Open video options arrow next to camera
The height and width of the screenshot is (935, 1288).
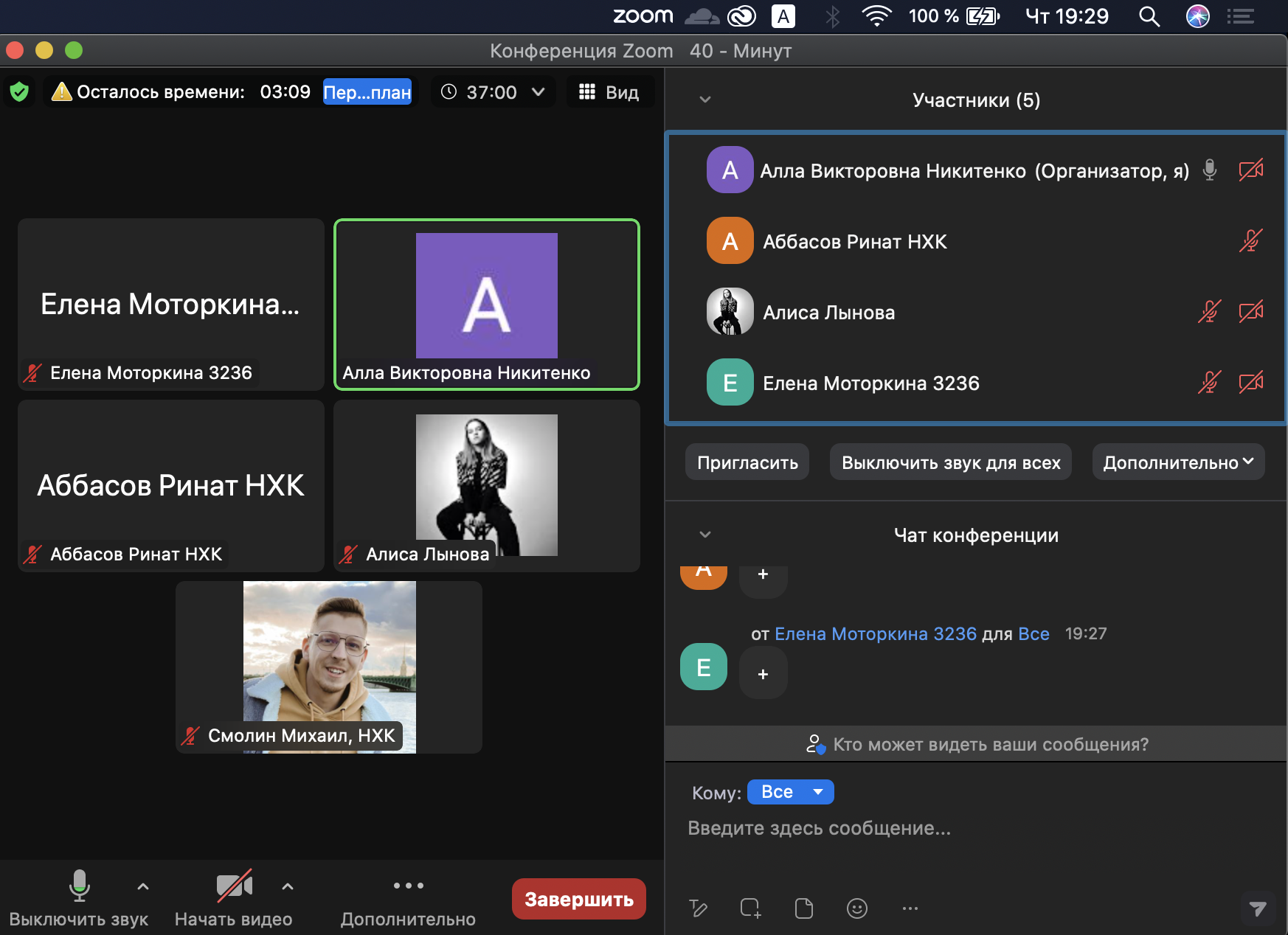pyautogui.click(x=288, y=886)
